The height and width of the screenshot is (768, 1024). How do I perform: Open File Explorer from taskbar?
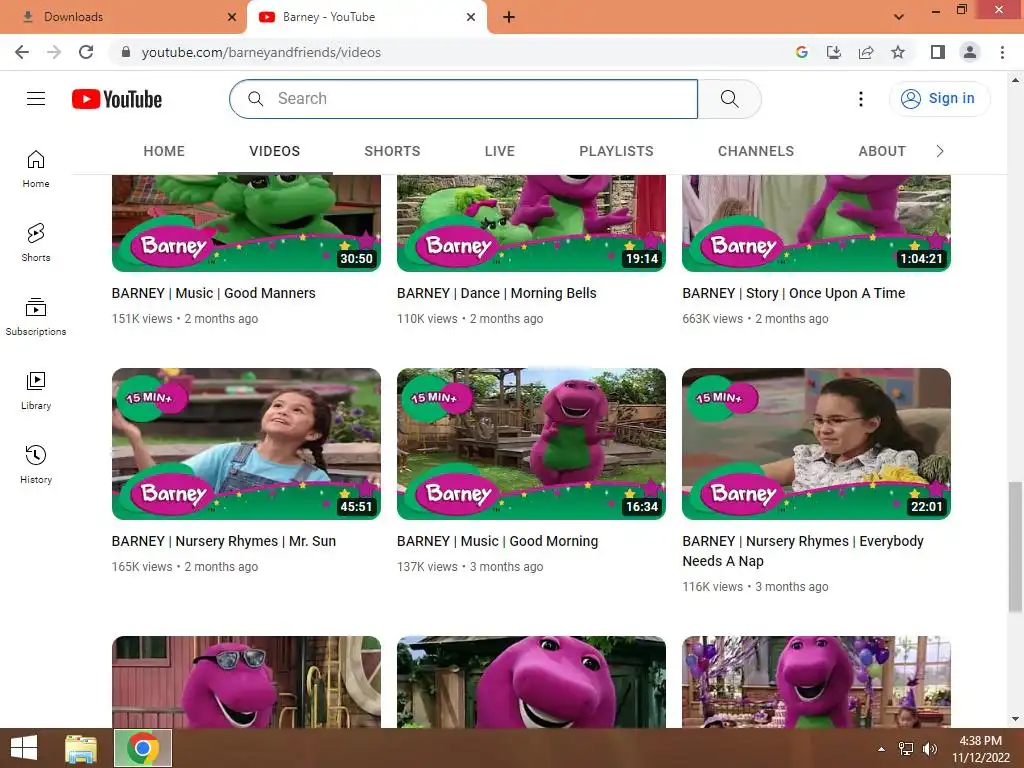(x=81, y=748)
